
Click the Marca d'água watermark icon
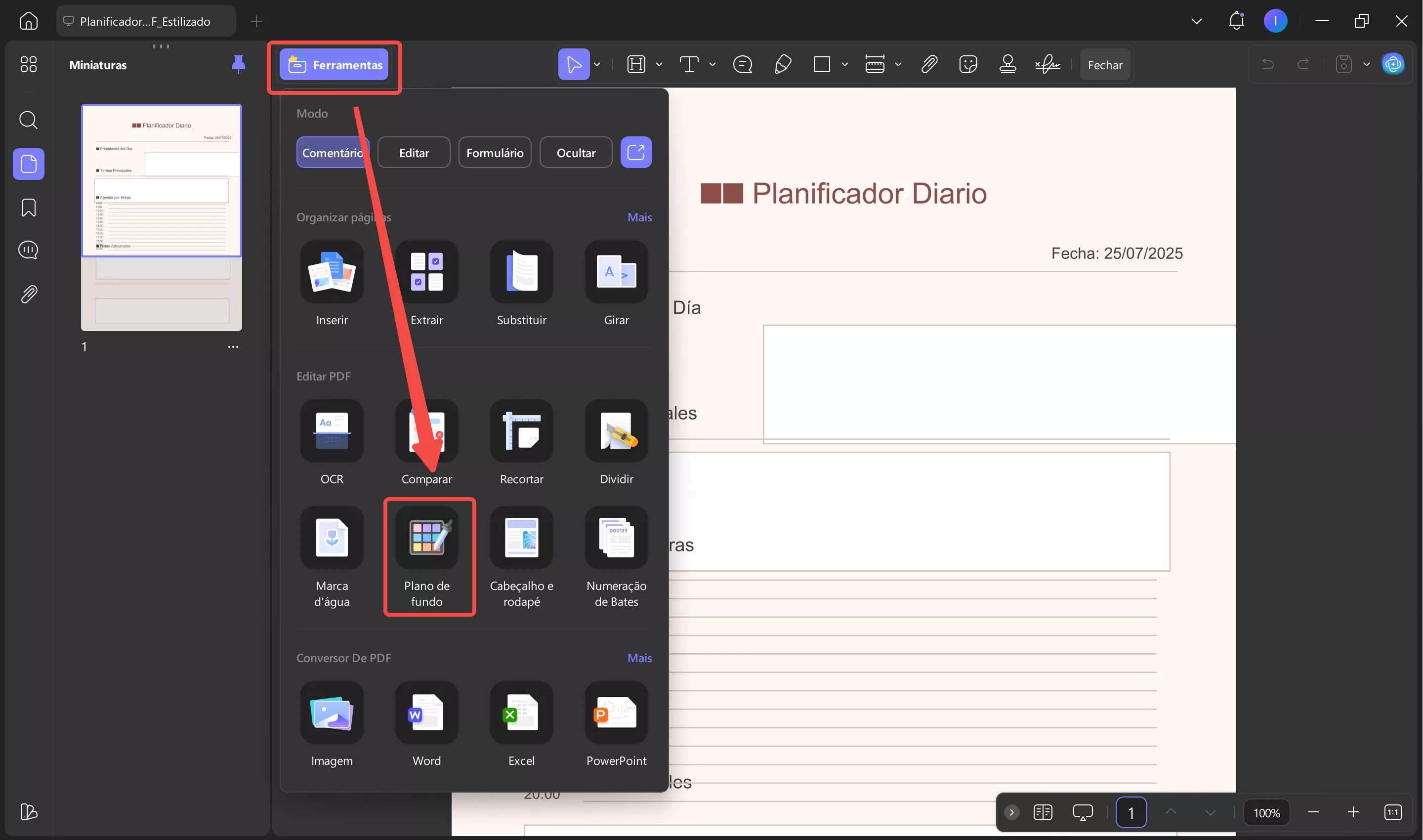(x=332, y=538)
